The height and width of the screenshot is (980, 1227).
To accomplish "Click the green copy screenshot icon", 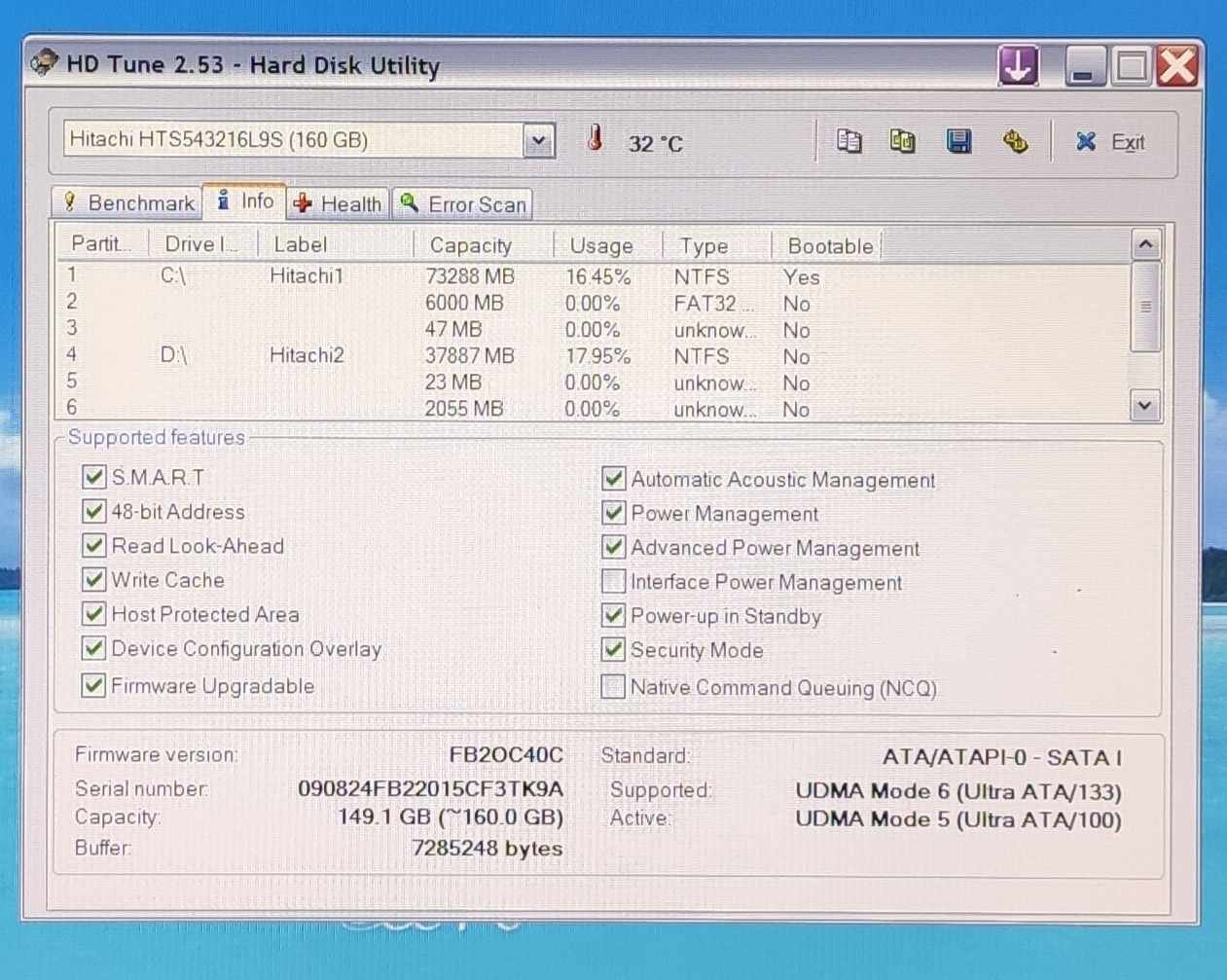I will pyautogui.click(x=903, y=142).
